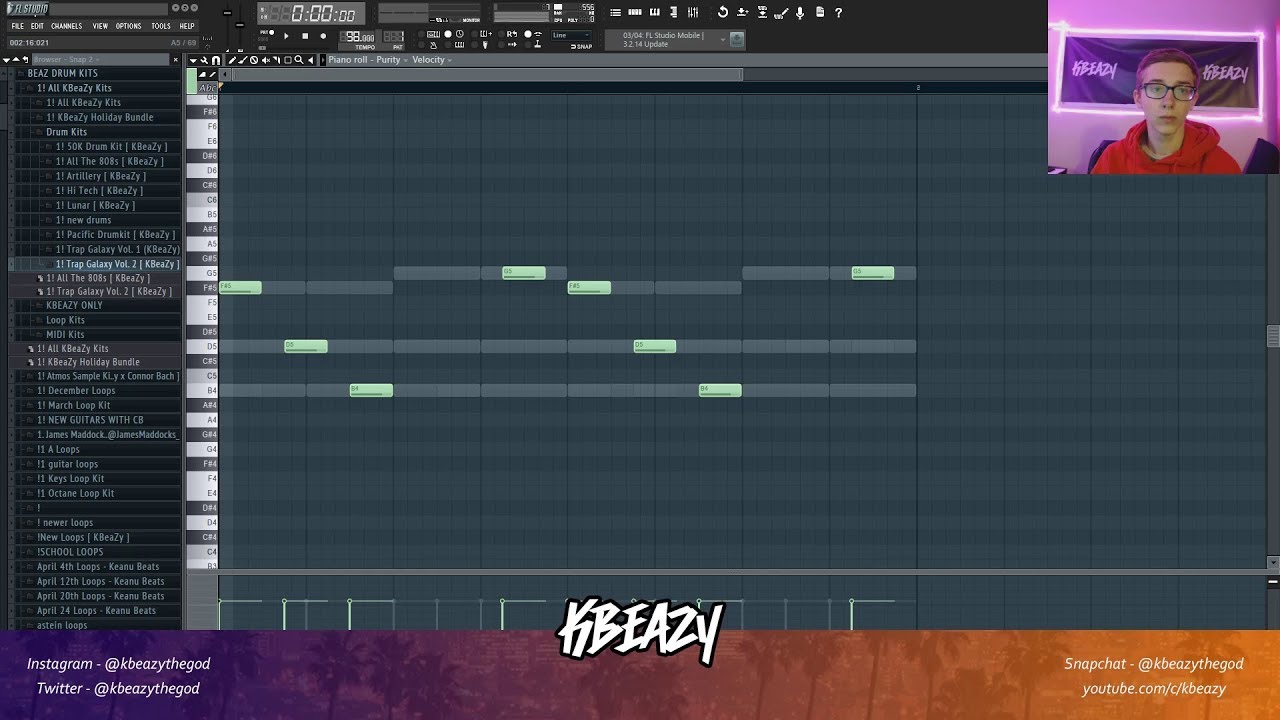This screenshot has width=1280, height=720.
Task: Select the Paint brush tool in piano roll
Action: click(x=242, y=60)
